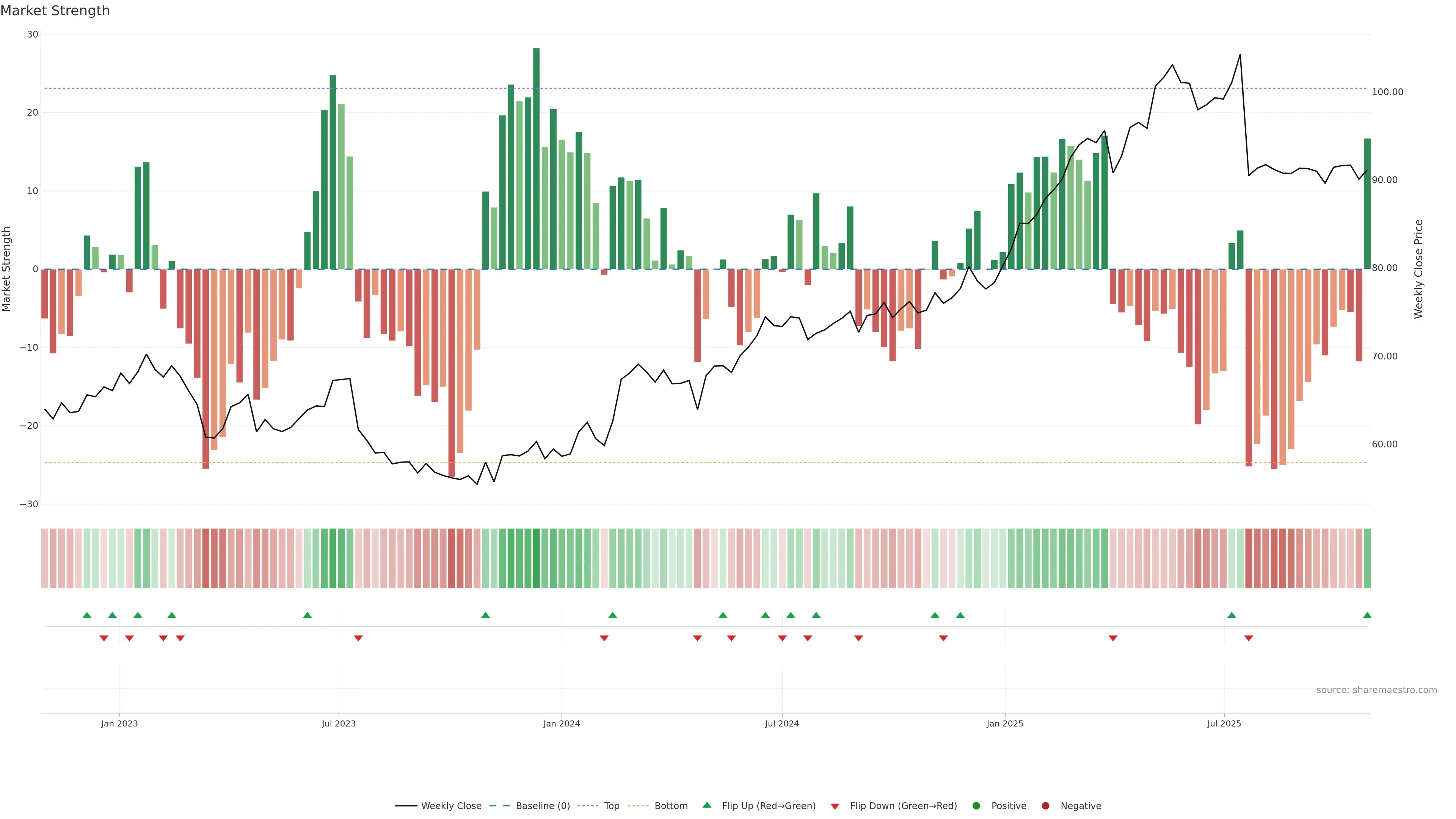Click the Jul 2023 axis label

(x=339, y=723)
